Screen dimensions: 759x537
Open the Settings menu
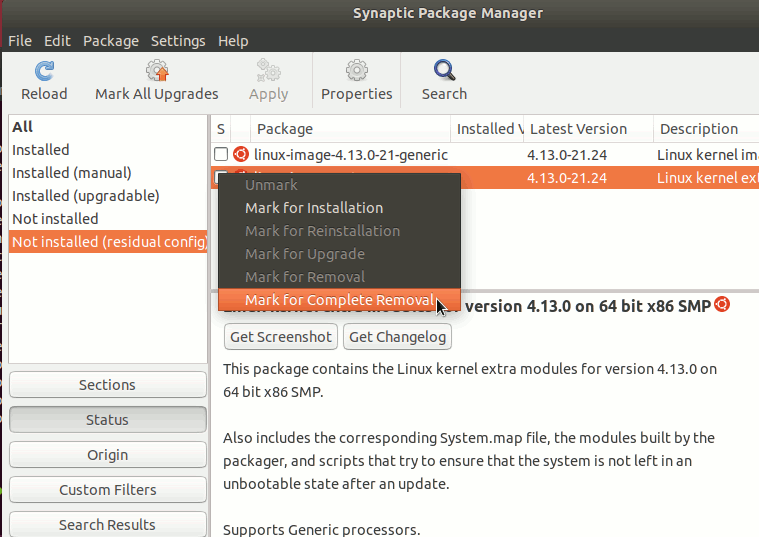click(x=178, y=41)
